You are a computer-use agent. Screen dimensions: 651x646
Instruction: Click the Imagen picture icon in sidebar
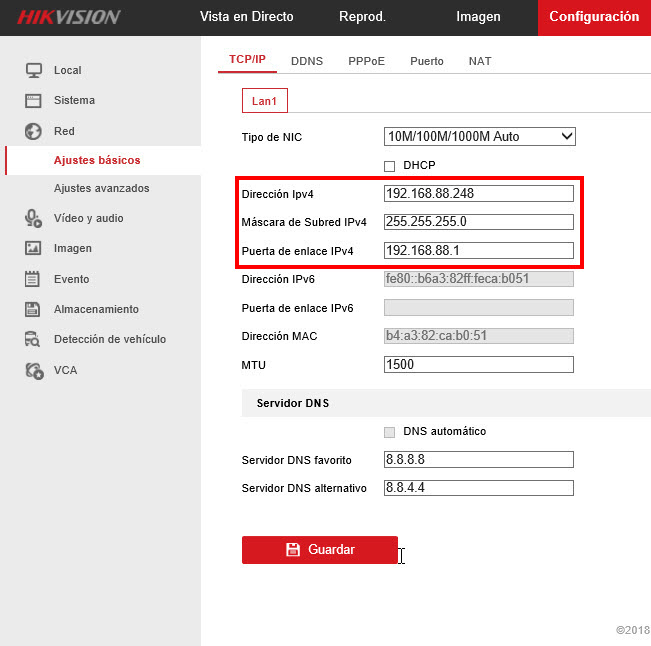tap(33, 248)
